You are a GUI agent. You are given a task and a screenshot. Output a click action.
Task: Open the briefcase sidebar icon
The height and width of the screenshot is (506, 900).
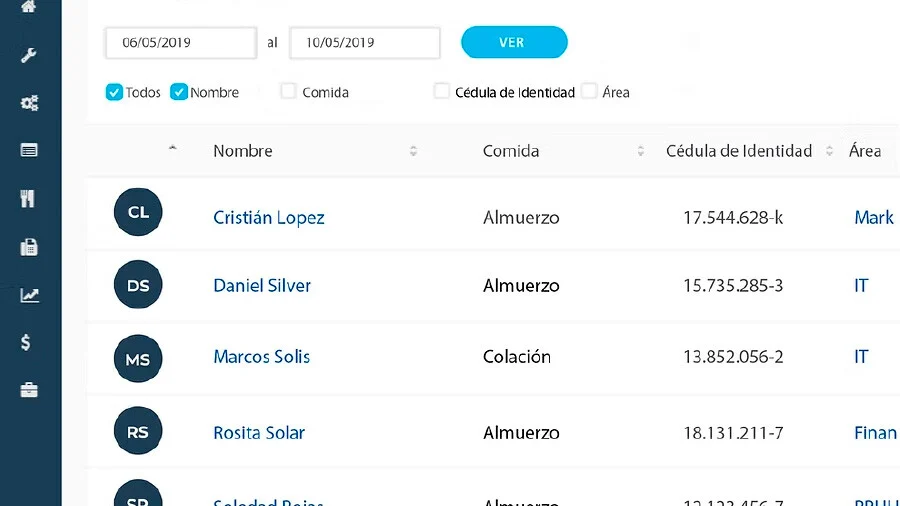click(x=29, y=390)
